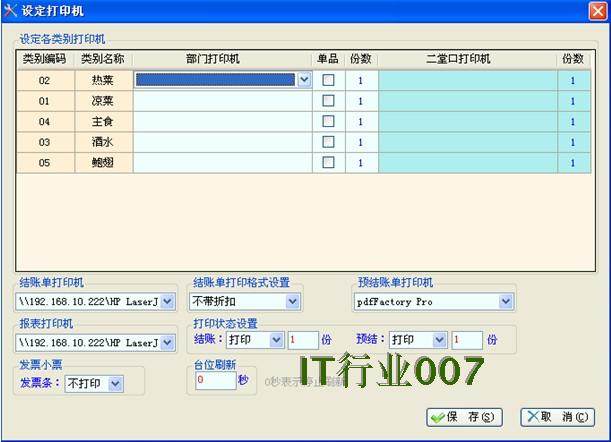
Task: Select the 主食 category name cell
Action: point(103,122)
